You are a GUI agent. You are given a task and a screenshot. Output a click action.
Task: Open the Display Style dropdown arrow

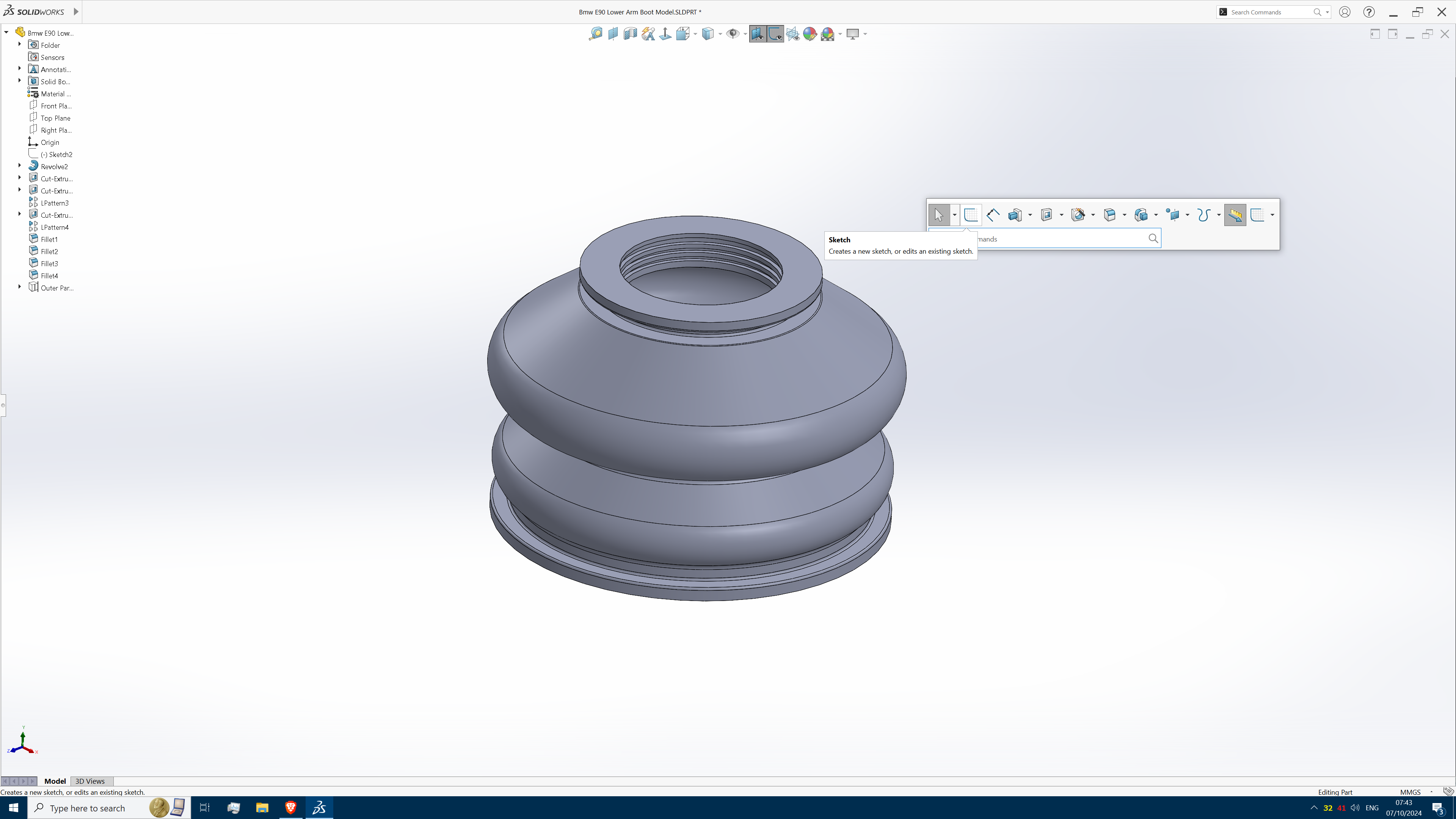(720, 34)
